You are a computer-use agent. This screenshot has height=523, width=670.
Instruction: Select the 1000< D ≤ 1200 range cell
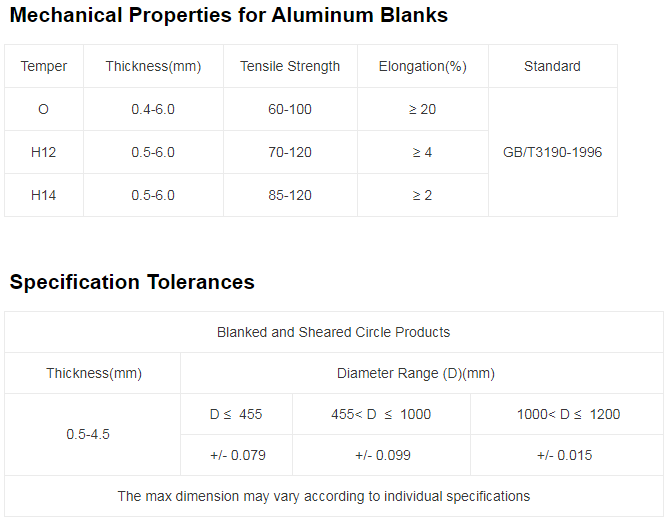pyautogui.click(x=568, y=414)
